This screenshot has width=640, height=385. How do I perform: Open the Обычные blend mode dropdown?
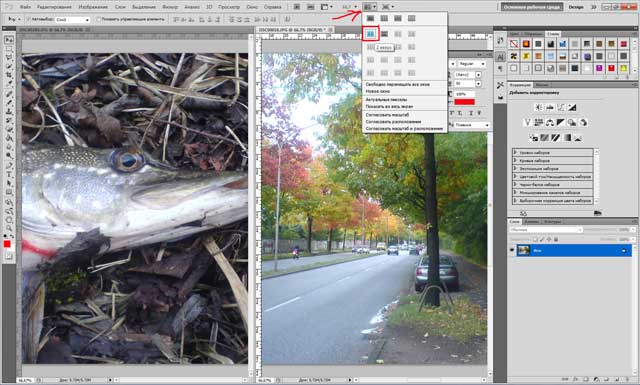point(546,230)
